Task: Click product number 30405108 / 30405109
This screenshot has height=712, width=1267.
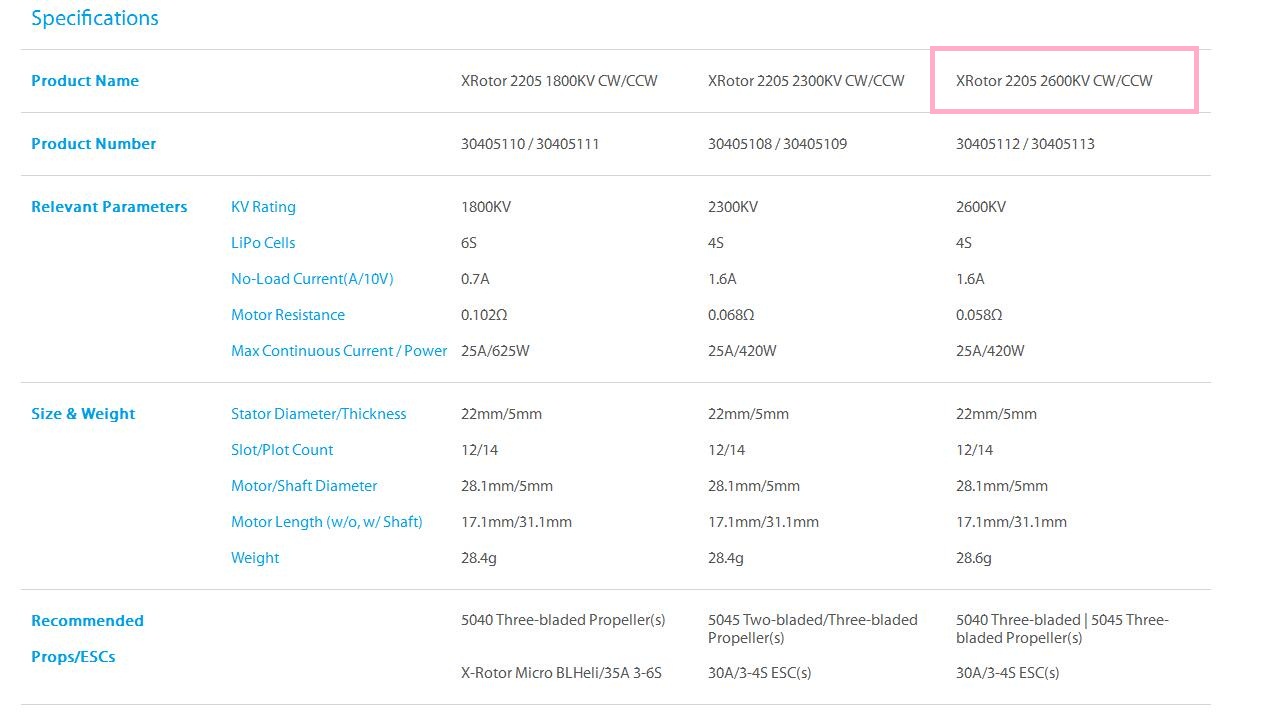Action: pyautogui.click(x=777, y=144)
